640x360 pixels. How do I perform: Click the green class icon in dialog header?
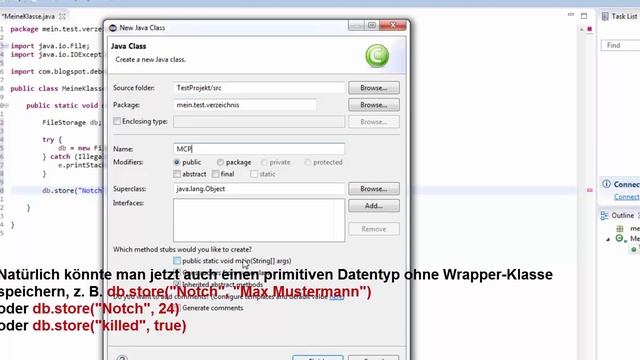tap(377, 56)
